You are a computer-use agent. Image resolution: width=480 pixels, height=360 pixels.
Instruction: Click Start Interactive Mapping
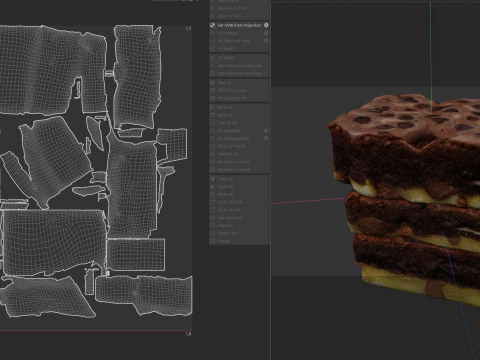[239, 66]
